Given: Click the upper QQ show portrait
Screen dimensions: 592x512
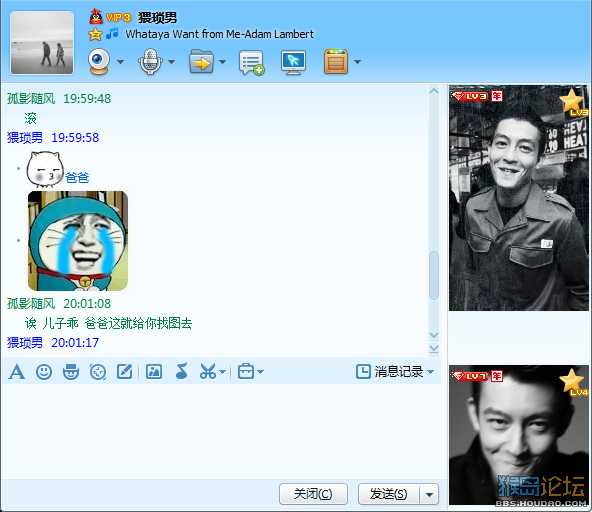Looking at the screenshot, I should click(518, 198).
